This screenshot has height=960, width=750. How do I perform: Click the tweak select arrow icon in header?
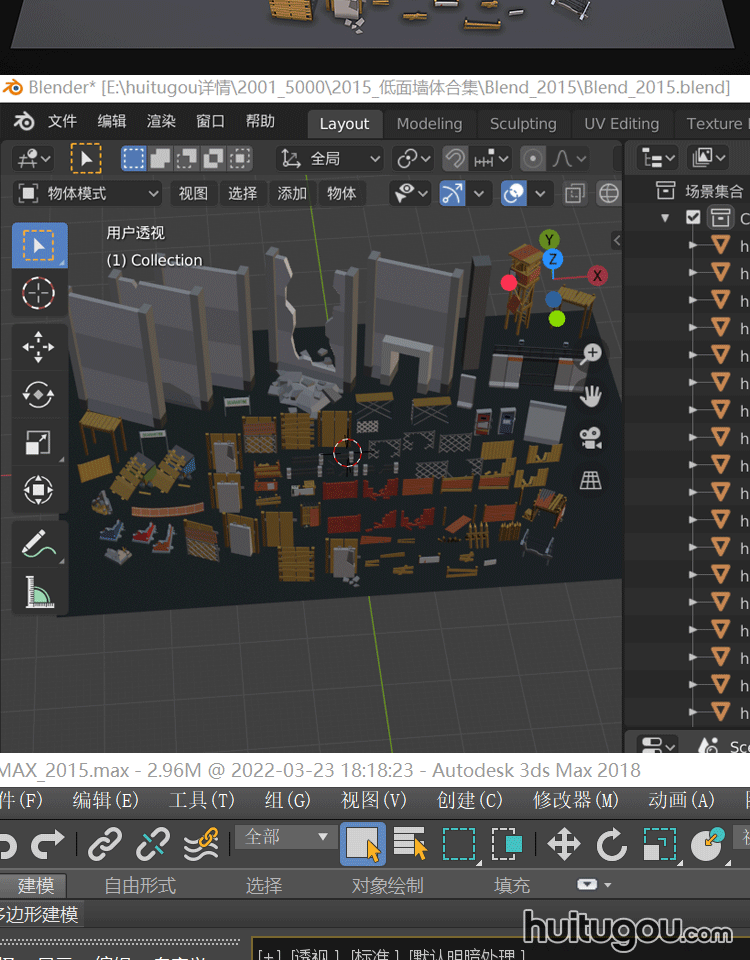(86, 159)
